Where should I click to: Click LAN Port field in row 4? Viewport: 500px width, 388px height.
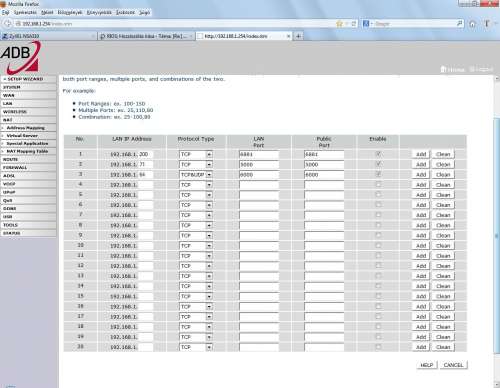click(x=259, y=185)
